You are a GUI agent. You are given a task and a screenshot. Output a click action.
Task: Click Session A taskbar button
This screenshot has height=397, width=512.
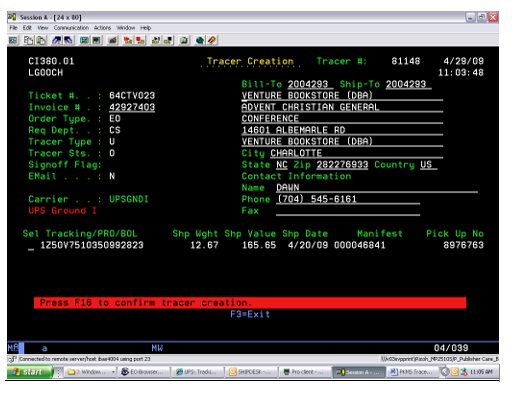tap(359, 372)
